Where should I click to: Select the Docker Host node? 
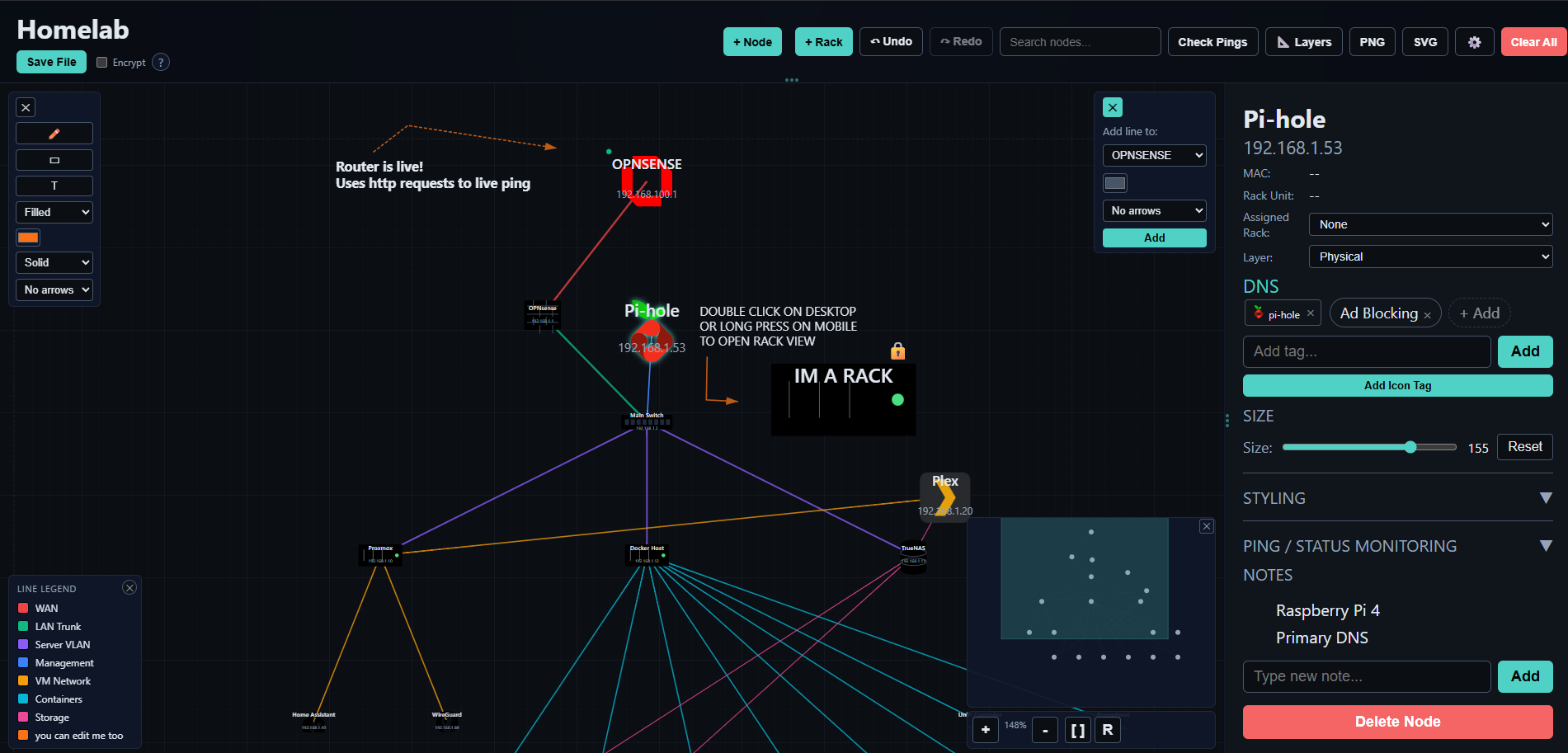(x=647, y=554)
